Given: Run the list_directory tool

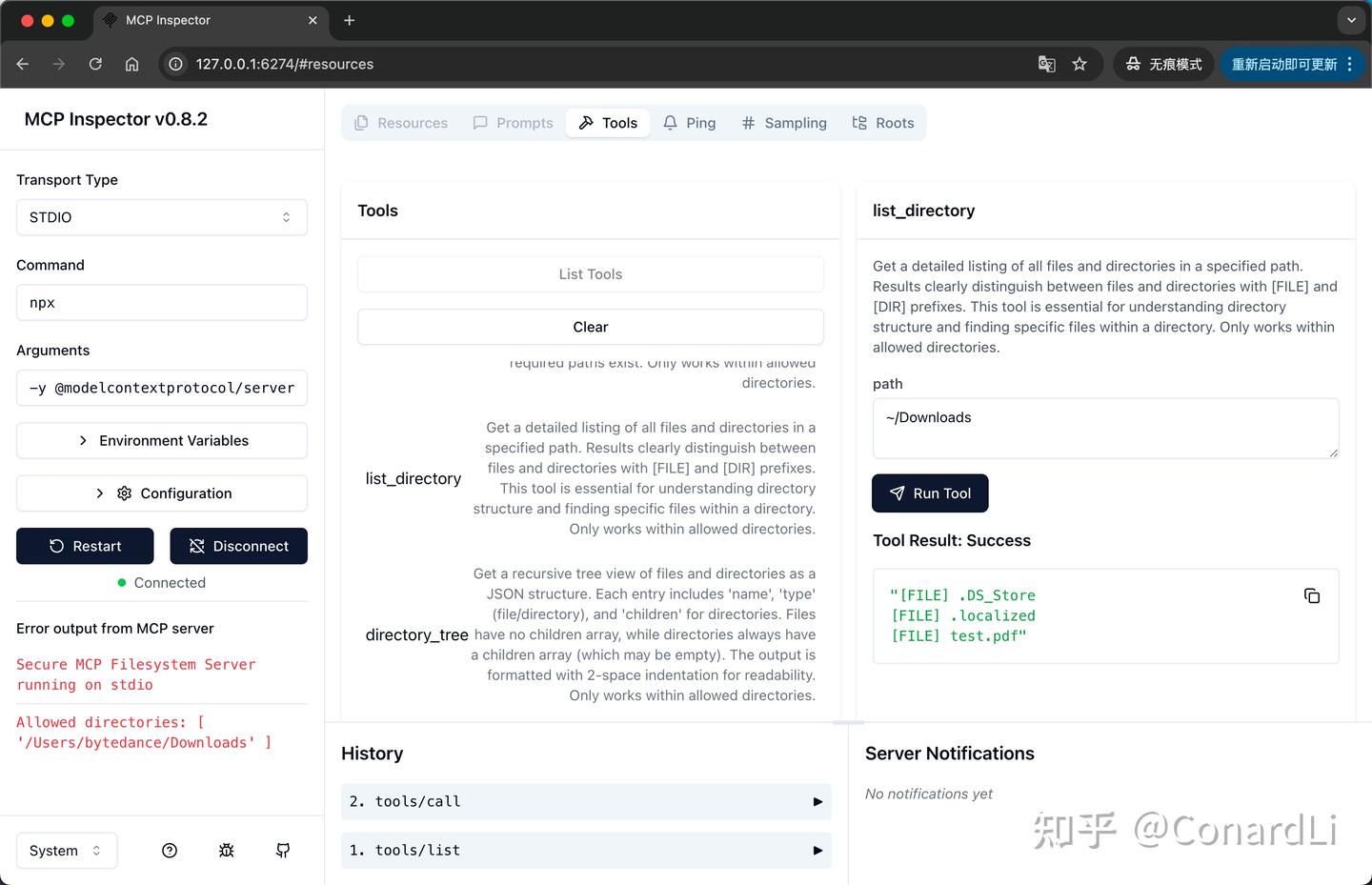Looking at the screenshot, I should [x=930, y=493].
